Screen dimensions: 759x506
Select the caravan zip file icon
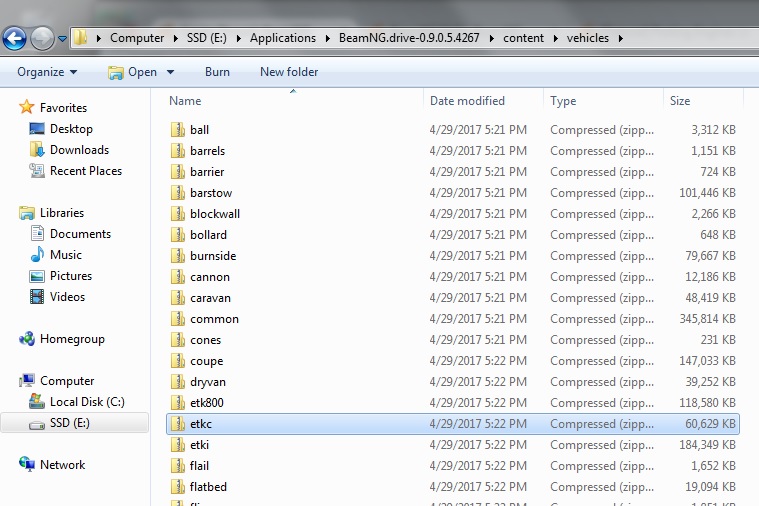click(x=178, y=298)
